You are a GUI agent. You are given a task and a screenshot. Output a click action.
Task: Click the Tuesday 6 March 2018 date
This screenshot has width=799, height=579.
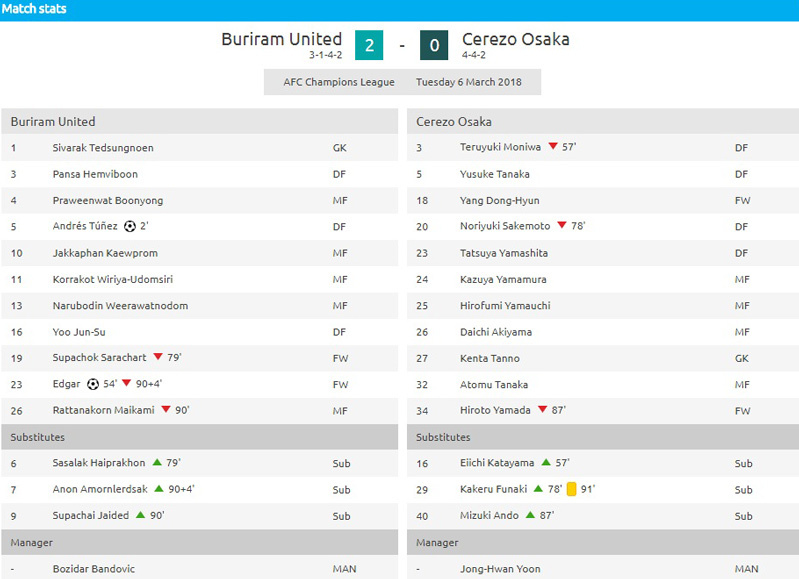468,82
